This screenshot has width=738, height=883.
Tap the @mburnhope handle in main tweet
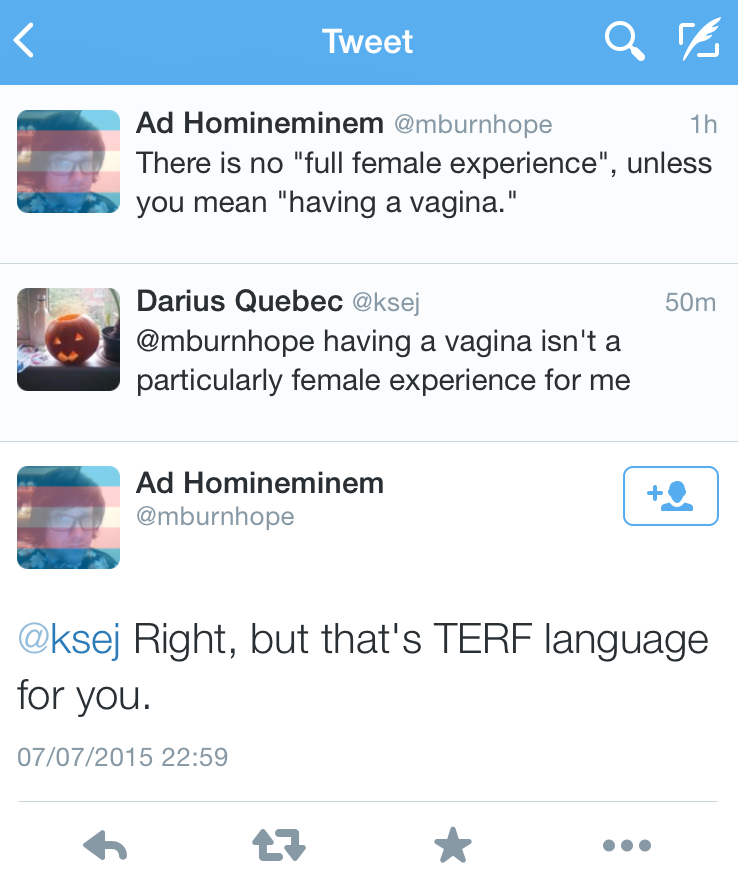click(x=215, y=517)
